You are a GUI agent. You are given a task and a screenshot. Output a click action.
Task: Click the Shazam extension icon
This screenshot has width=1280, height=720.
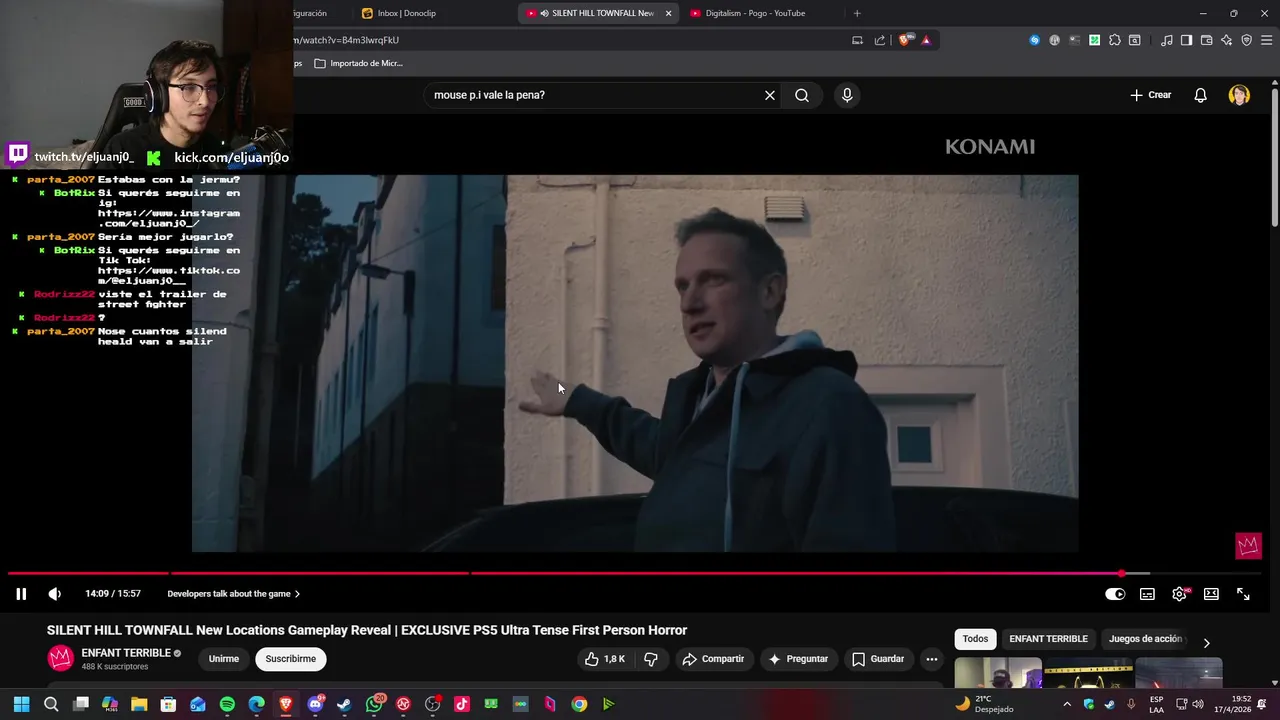click(x=1035, y=40)
